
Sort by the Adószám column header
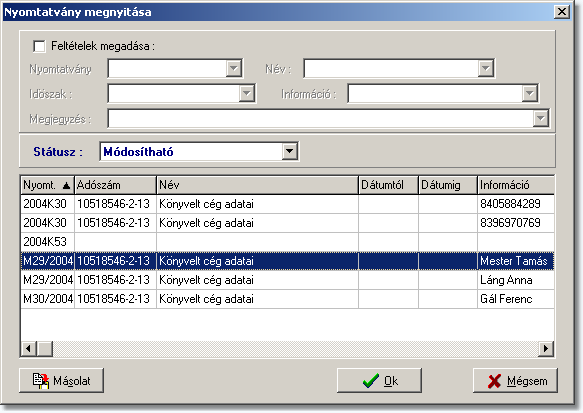pyautogui.click(x=115, y=185)
